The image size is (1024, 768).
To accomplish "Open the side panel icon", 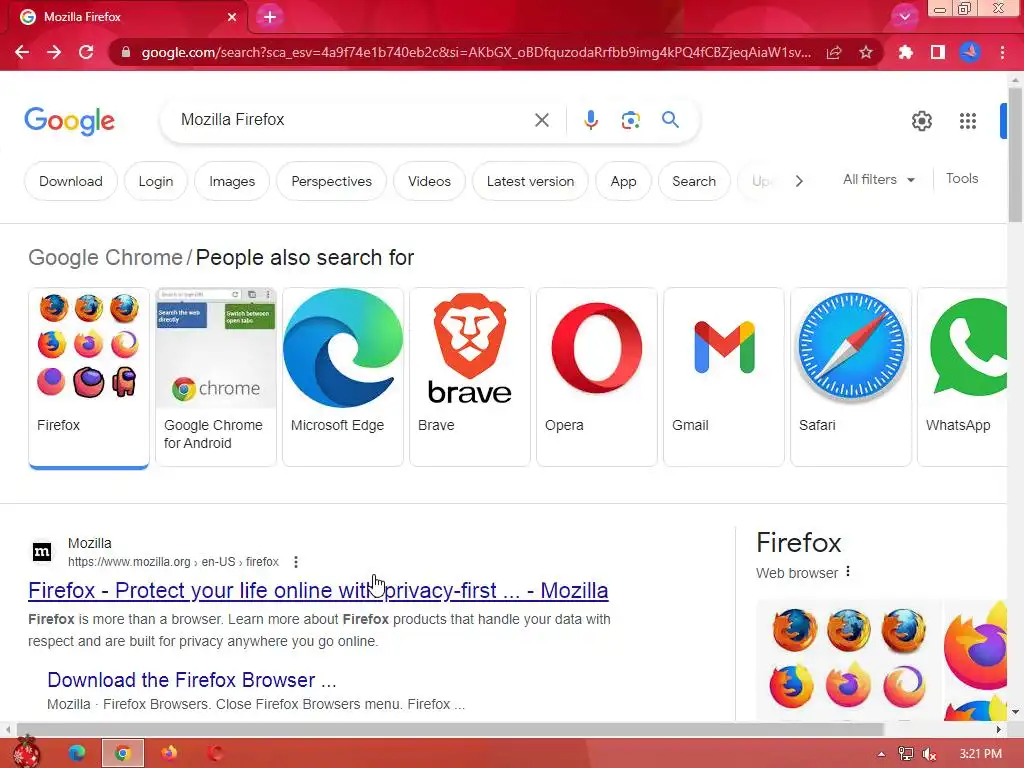I will pyautogui.click(x=938, y=52).
